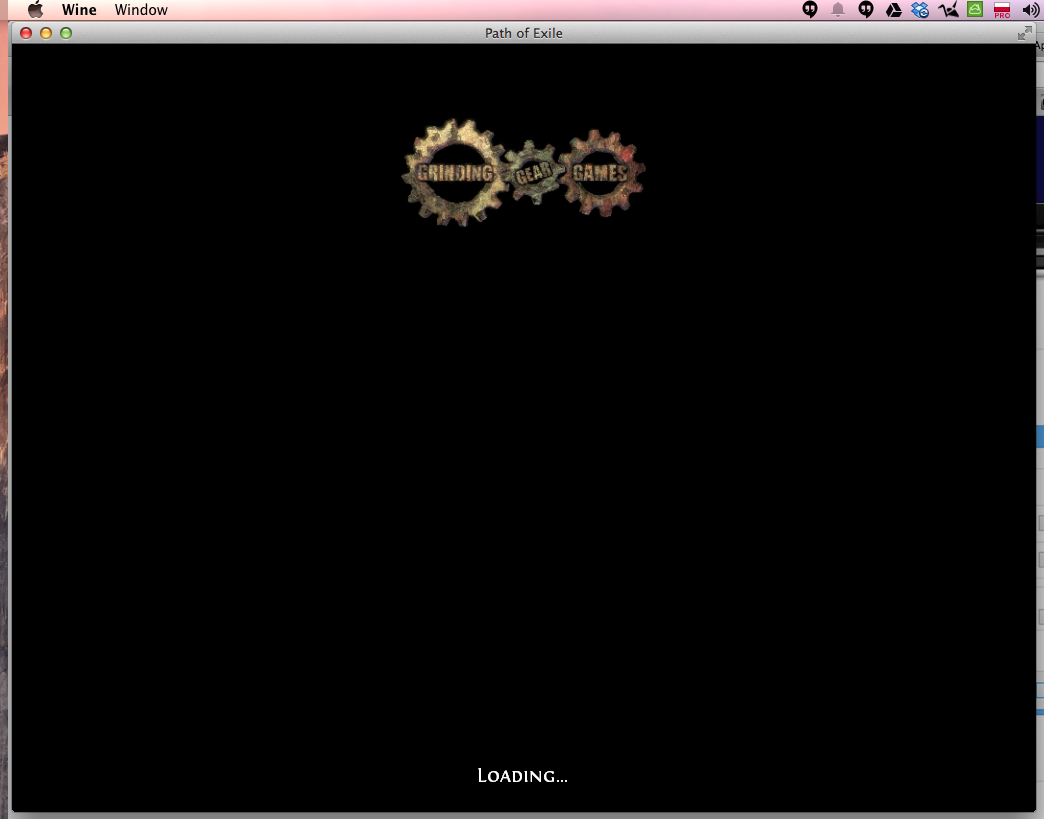Viewport: 1044px width, 819px height.
Task: Click Hangouts icon between bell and Drive
Action: pos(866,9)
